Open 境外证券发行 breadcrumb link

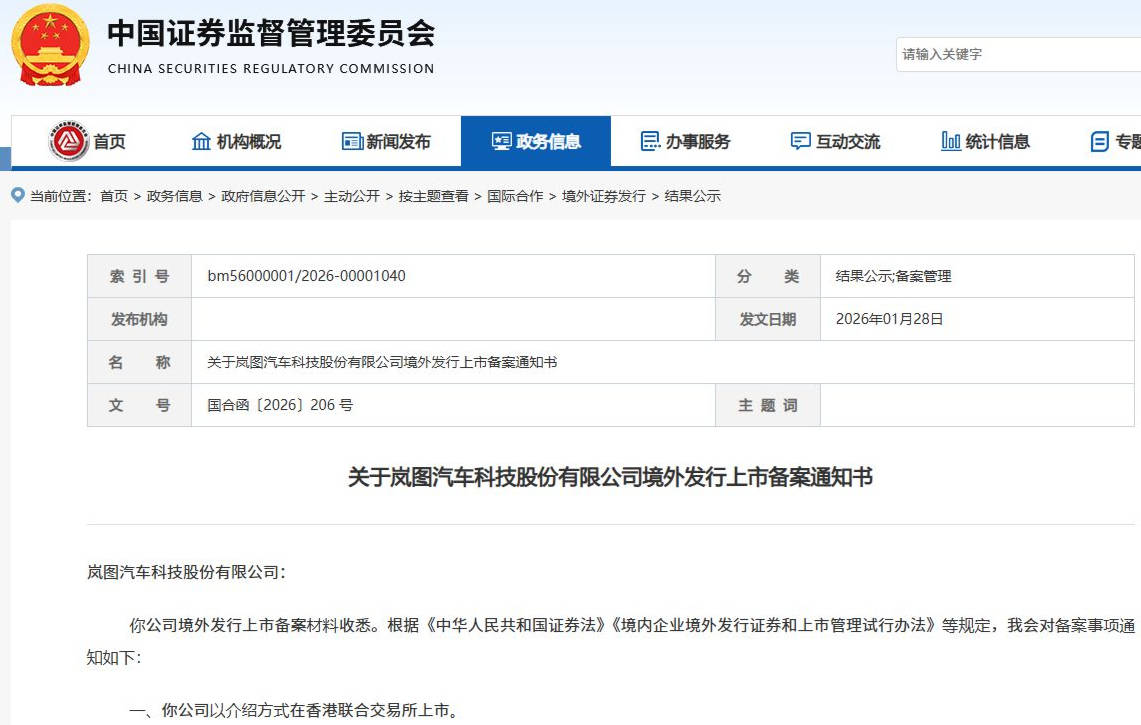[603, 196]
